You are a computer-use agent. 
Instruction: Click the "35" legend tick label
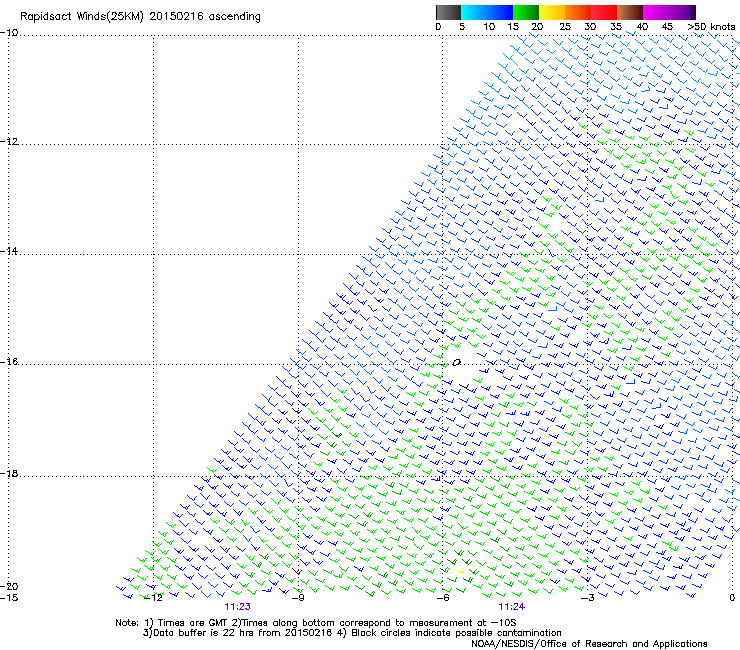coord(616,27)
